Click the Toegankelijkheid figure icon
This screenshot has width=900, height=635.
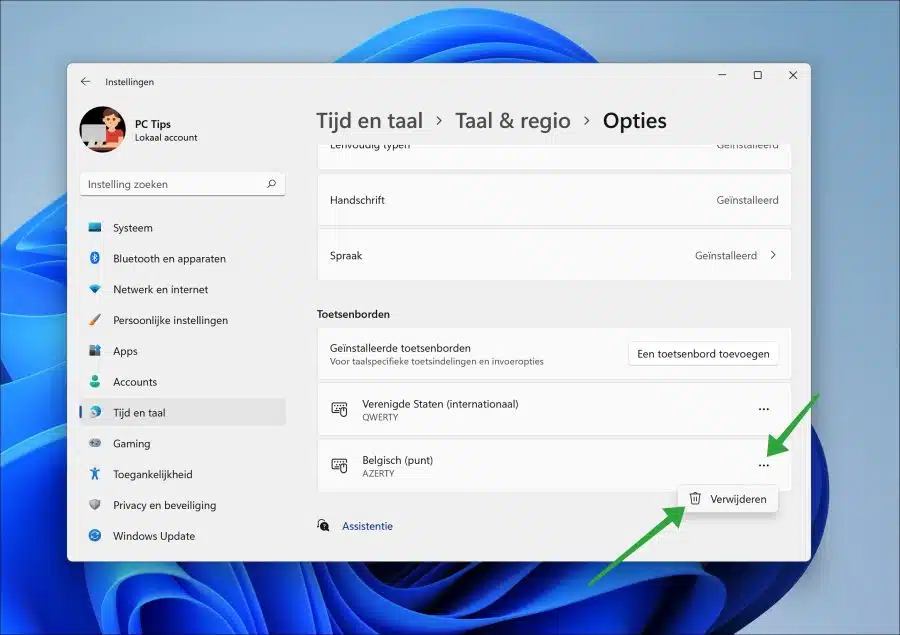coord(95,474)
